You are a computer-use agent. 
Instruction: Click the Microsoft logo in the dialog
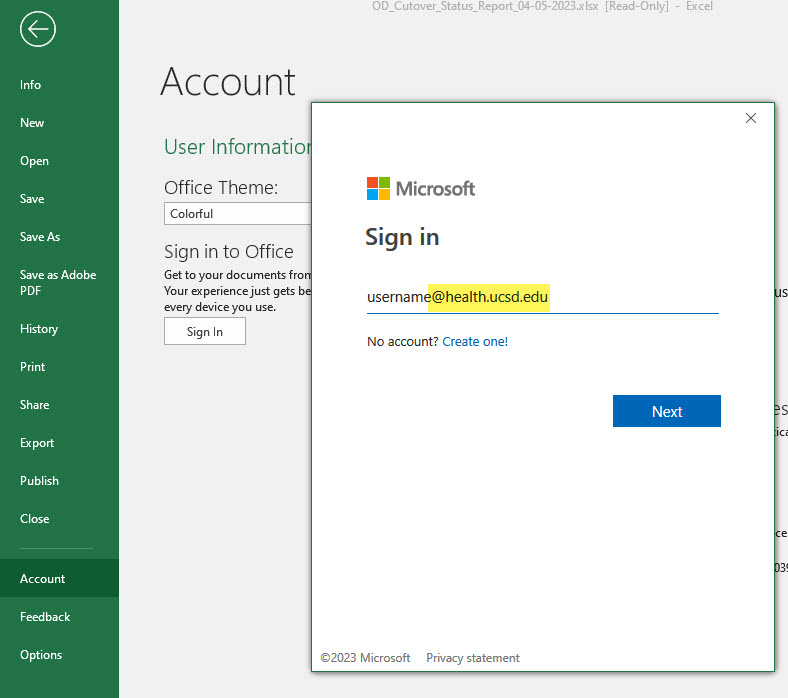(421, 188)
